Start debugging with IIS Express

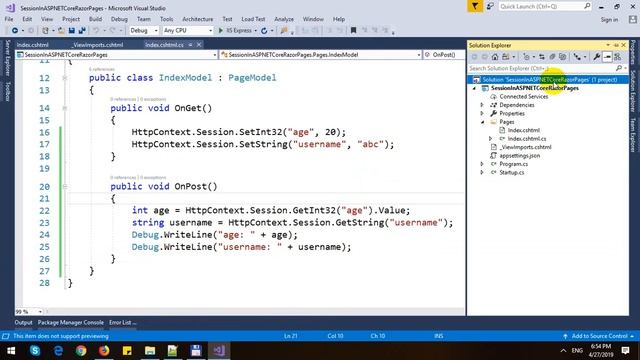pos(235,31)
